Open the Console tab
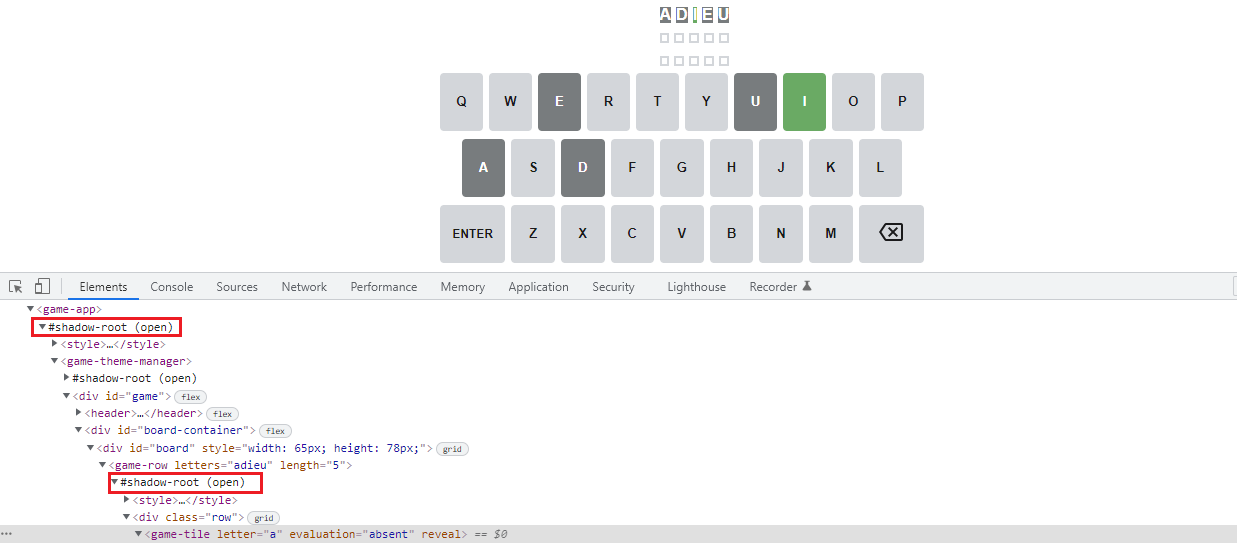Viewport: 1237px width, 544px height. coord(172,286)
